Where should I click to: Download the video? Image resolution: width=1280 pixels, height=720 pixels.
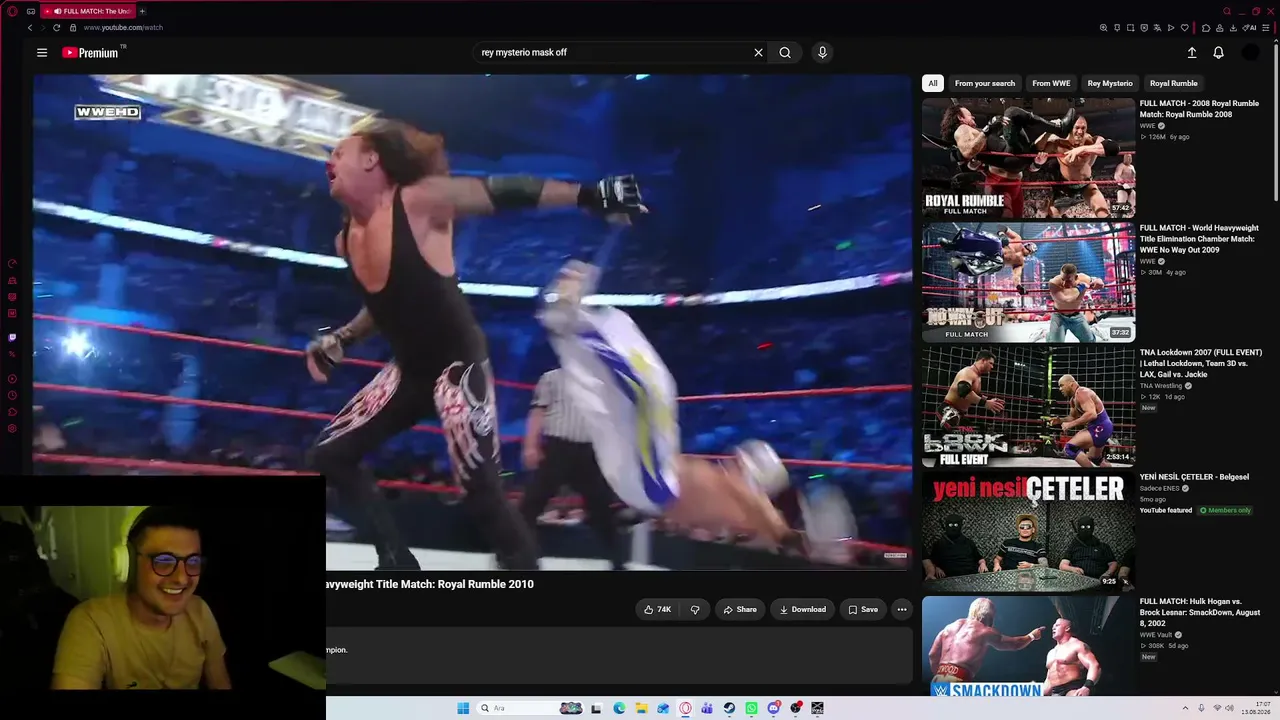coord(802,609)
